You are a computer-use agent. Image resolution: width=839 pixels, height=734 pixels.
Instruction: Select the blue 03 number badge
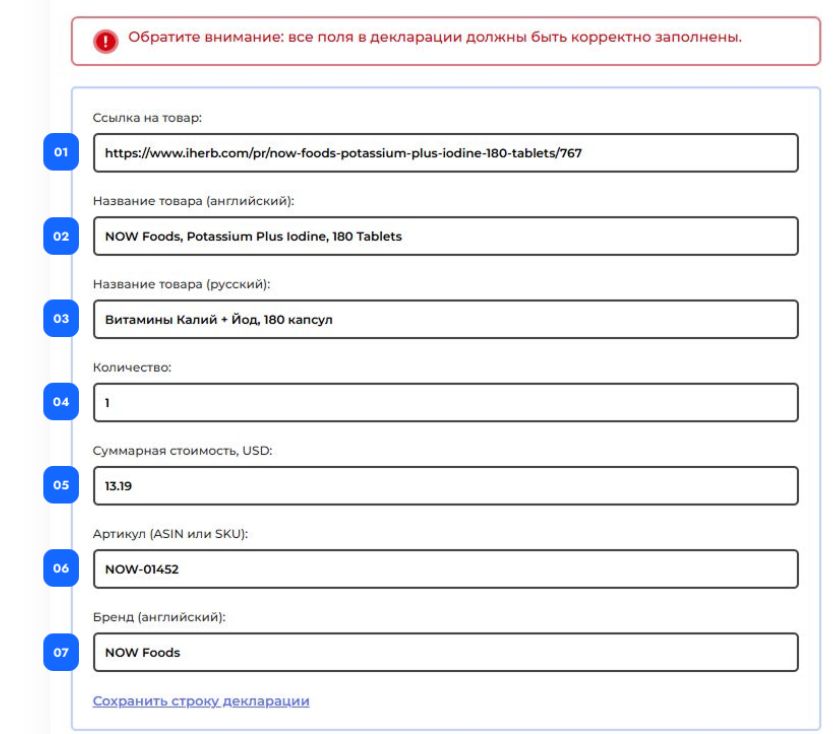(x=61, y=319)
